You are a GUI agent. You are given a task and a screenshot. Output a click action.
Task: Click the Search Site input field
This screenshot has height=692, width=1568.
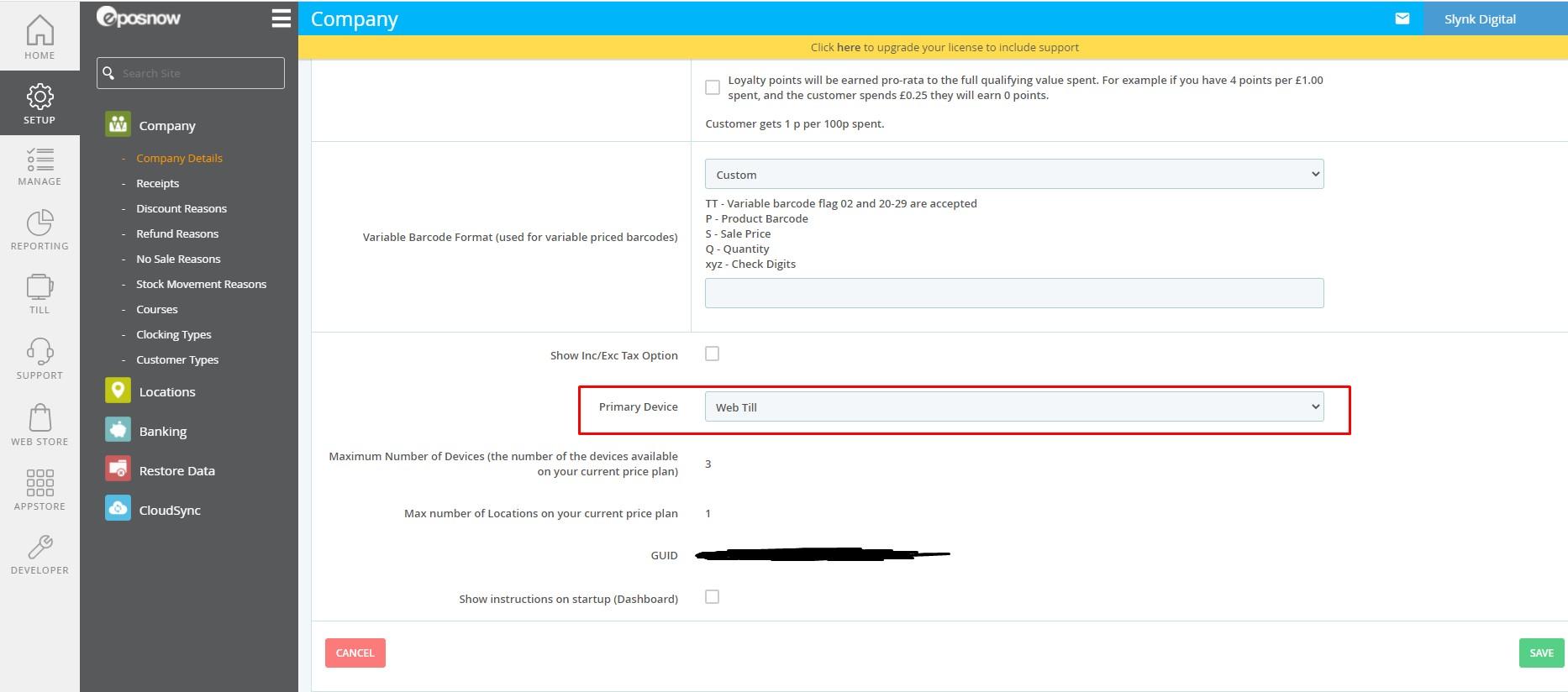pos(198,73)
